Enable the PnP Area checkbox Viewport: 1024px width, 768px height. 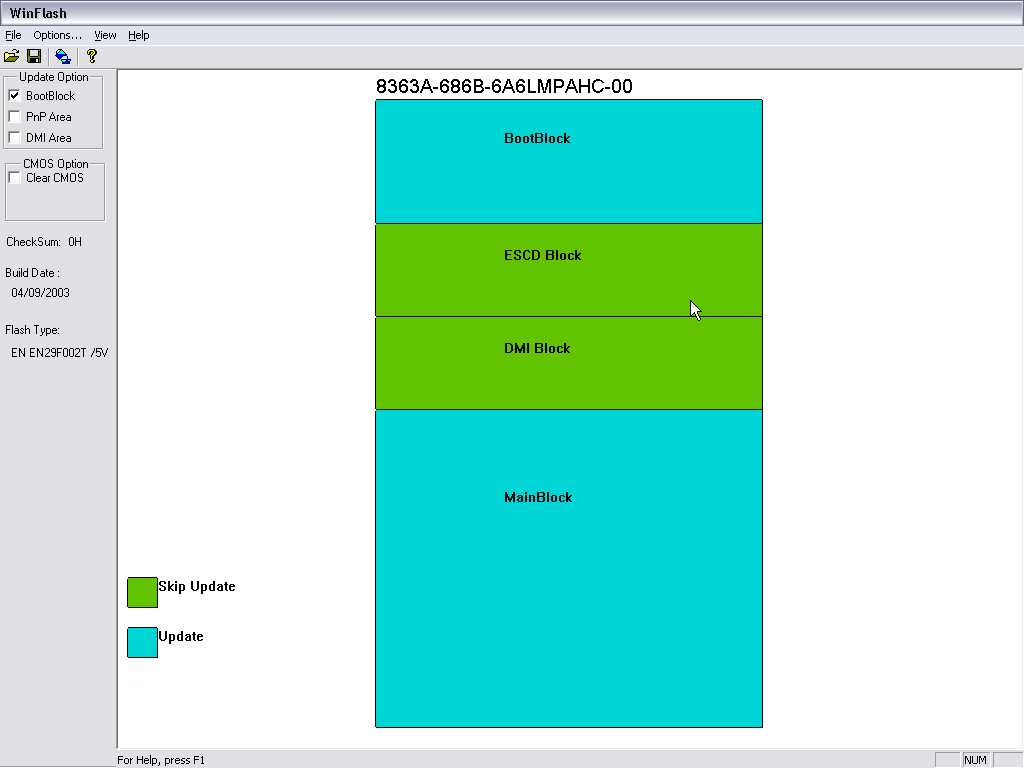[14, 117]
